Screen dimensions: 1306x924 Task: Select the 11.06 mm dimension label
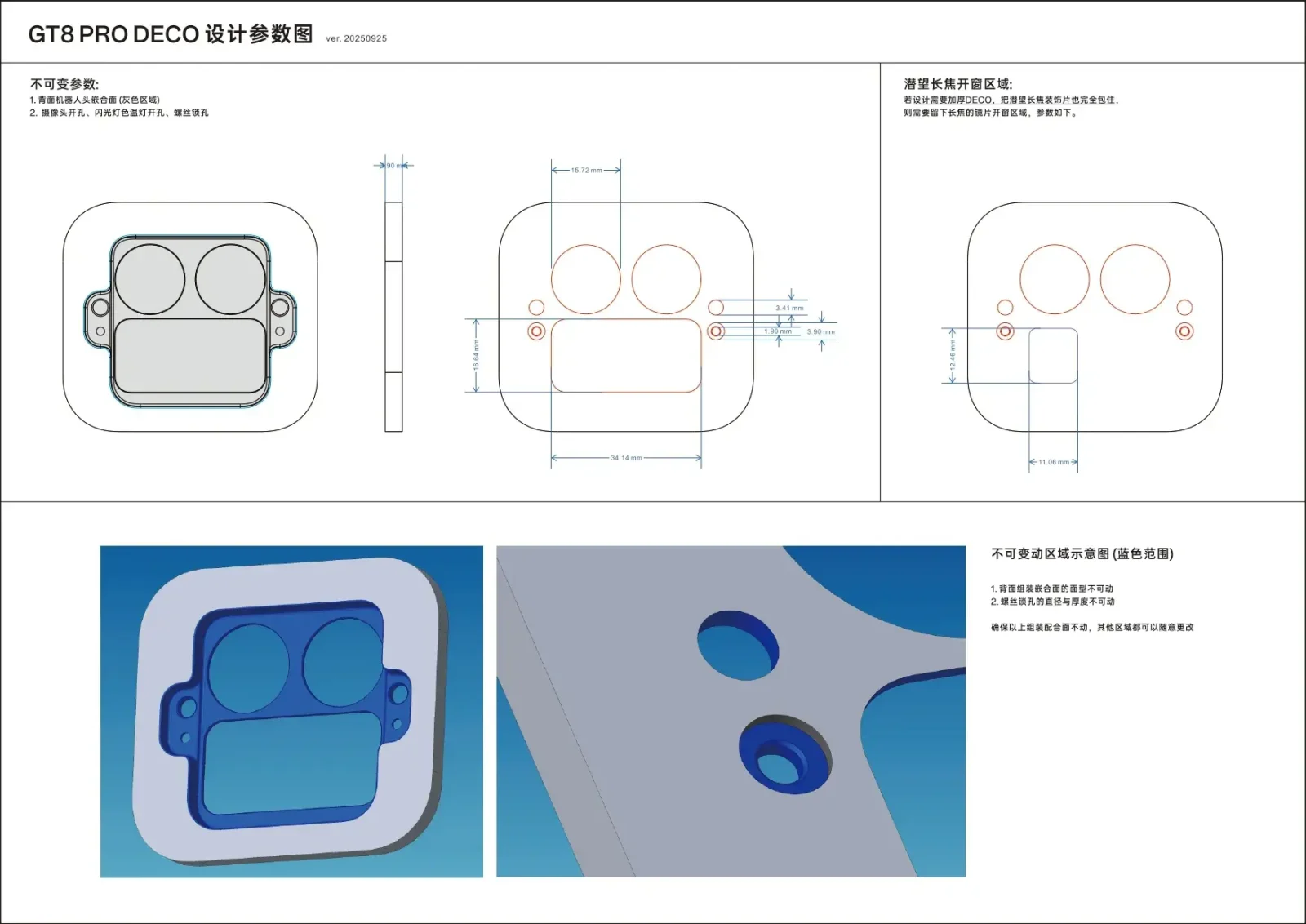tap(1053, 462)
